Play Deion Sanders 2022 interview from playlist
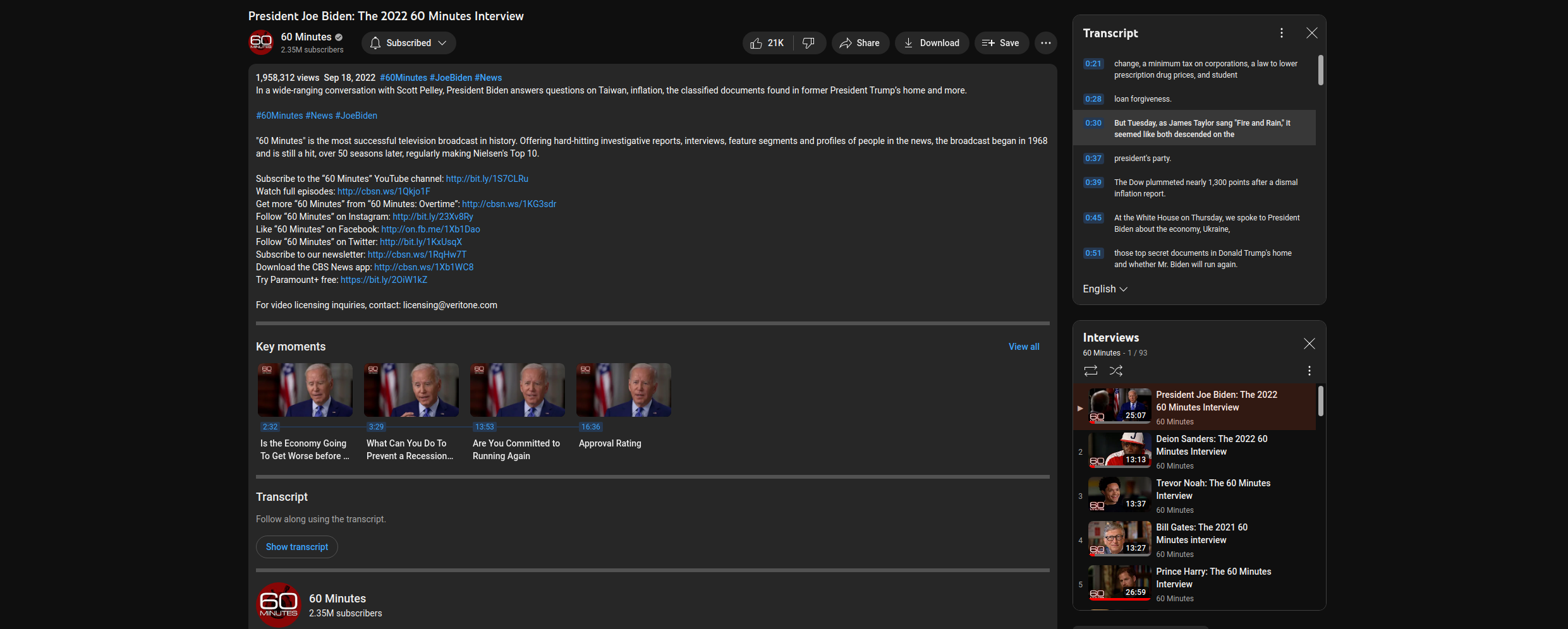 coord(1194,452)
